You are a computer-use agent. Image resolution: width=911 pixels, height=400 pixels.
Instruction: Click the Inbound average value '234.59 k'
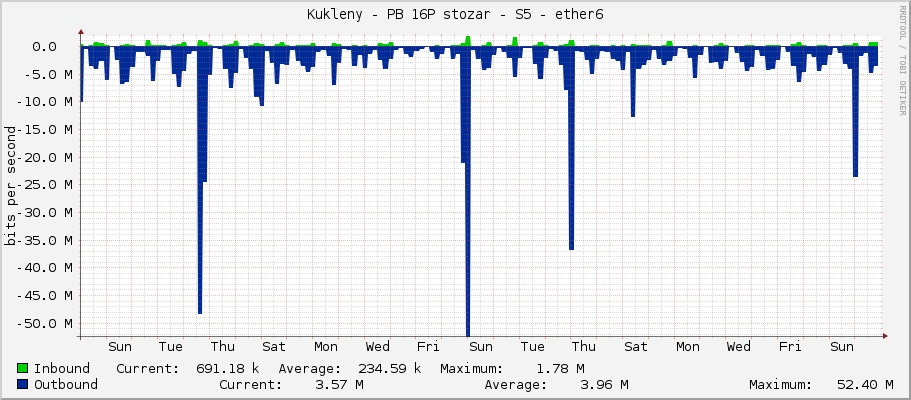tap(389, 368)
